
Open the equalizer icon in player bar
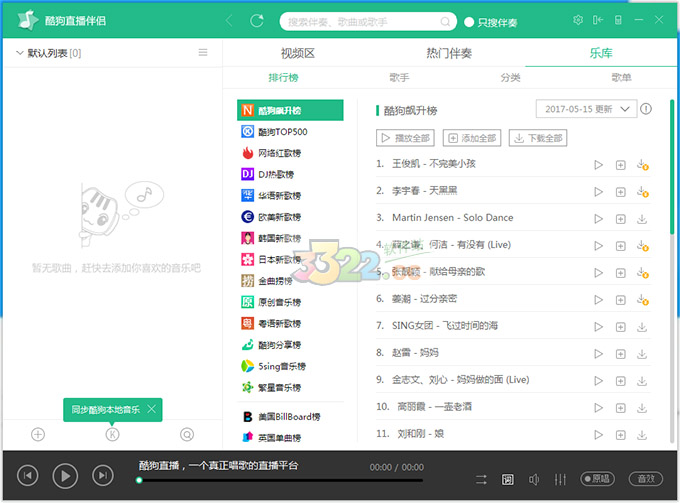(560, 479)
